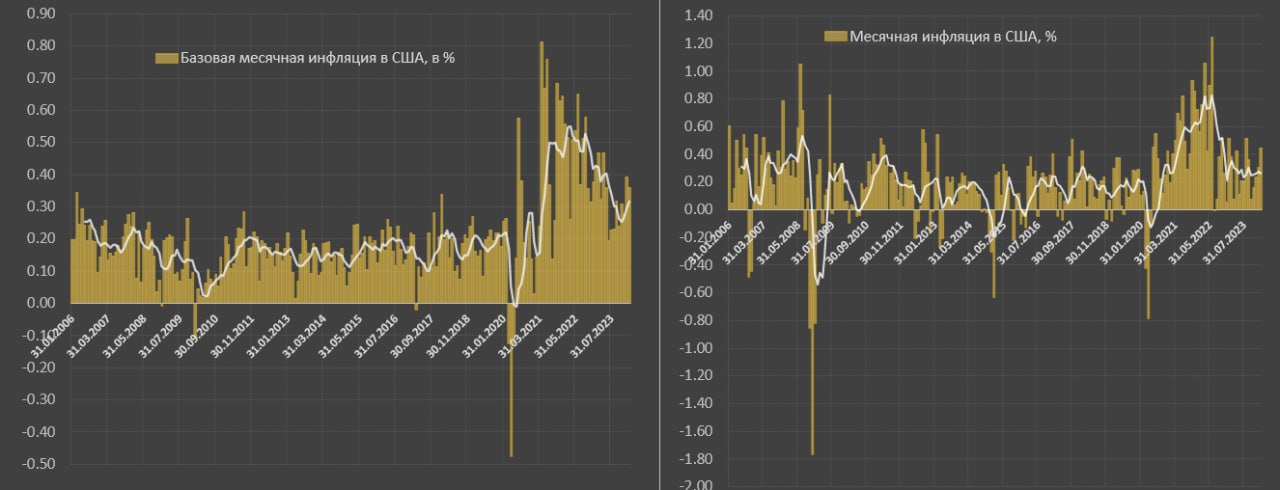The height and width of the screenshot is (490, 1280).
Task: Click the vertical divider between the two charts
Action: click(x=659, y=245)
